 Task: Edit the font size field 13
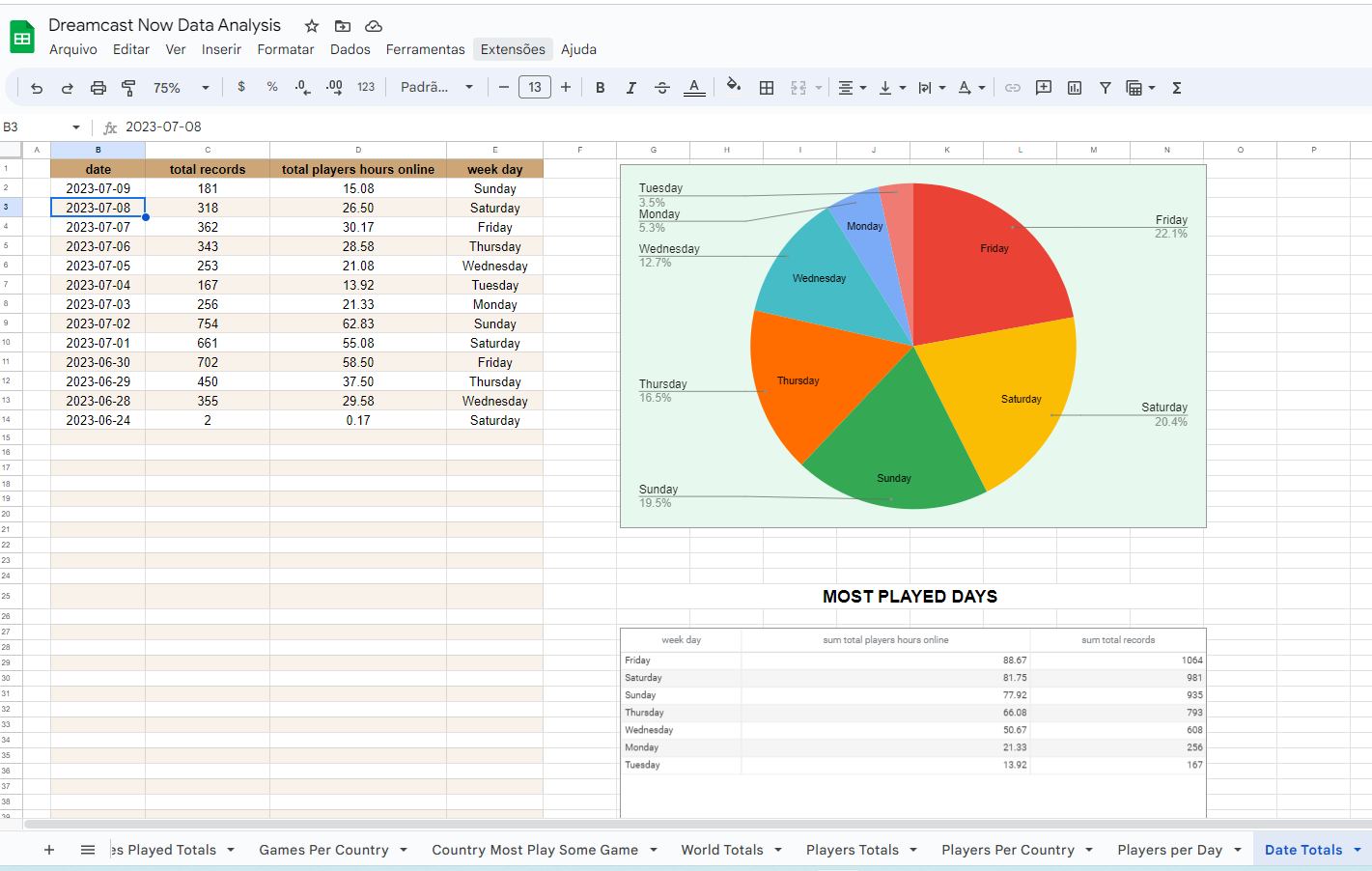[535, 87]
